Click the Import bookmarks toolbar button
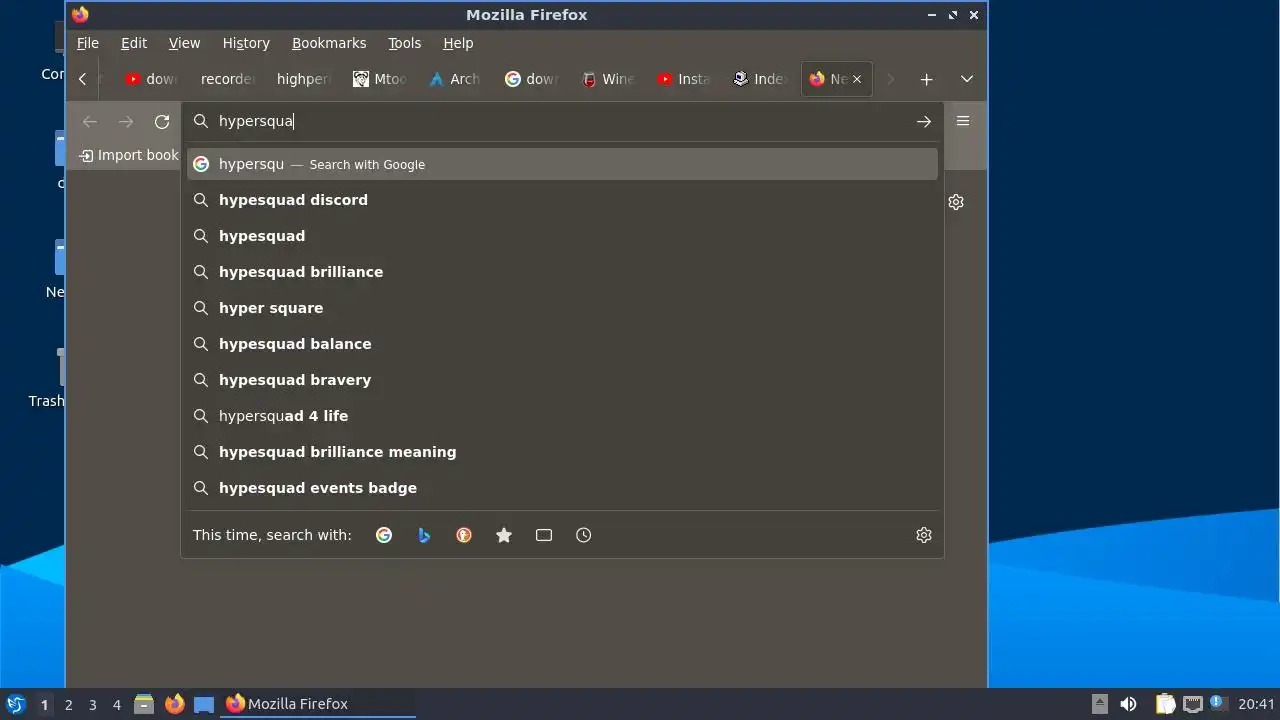 [x=128, y=155]
